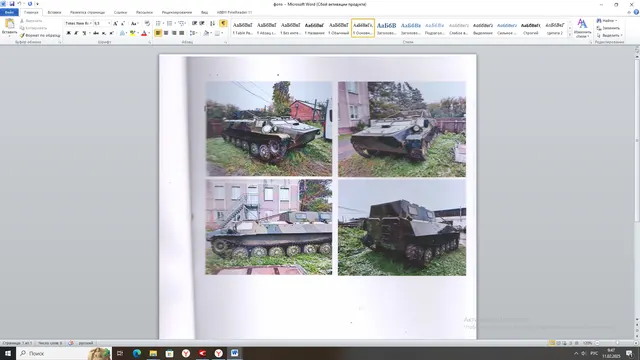The width and height of the screenshot is (640, 360).
Task: Toggle Underline formatting
Action: [84, 33]
